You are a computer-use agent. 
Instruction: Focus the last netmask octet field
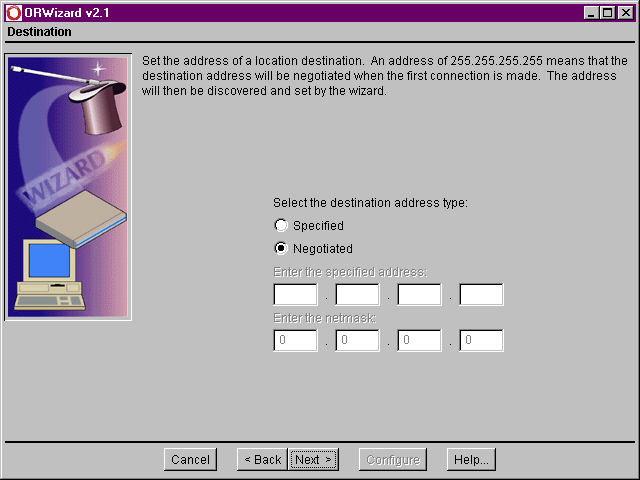(481, 341)
